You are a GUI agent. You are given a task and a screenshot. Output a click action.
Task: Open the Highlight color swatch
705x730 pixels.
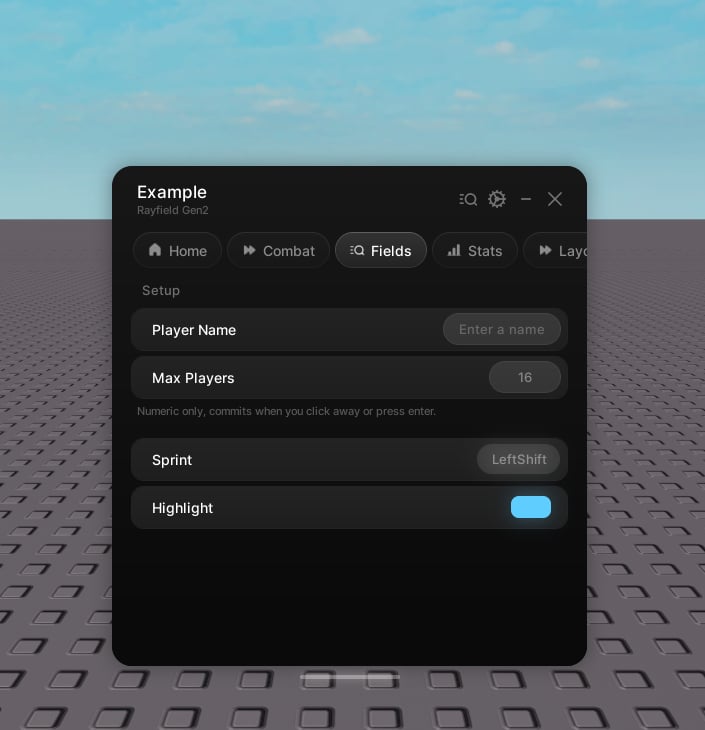[x=531, y=507]
